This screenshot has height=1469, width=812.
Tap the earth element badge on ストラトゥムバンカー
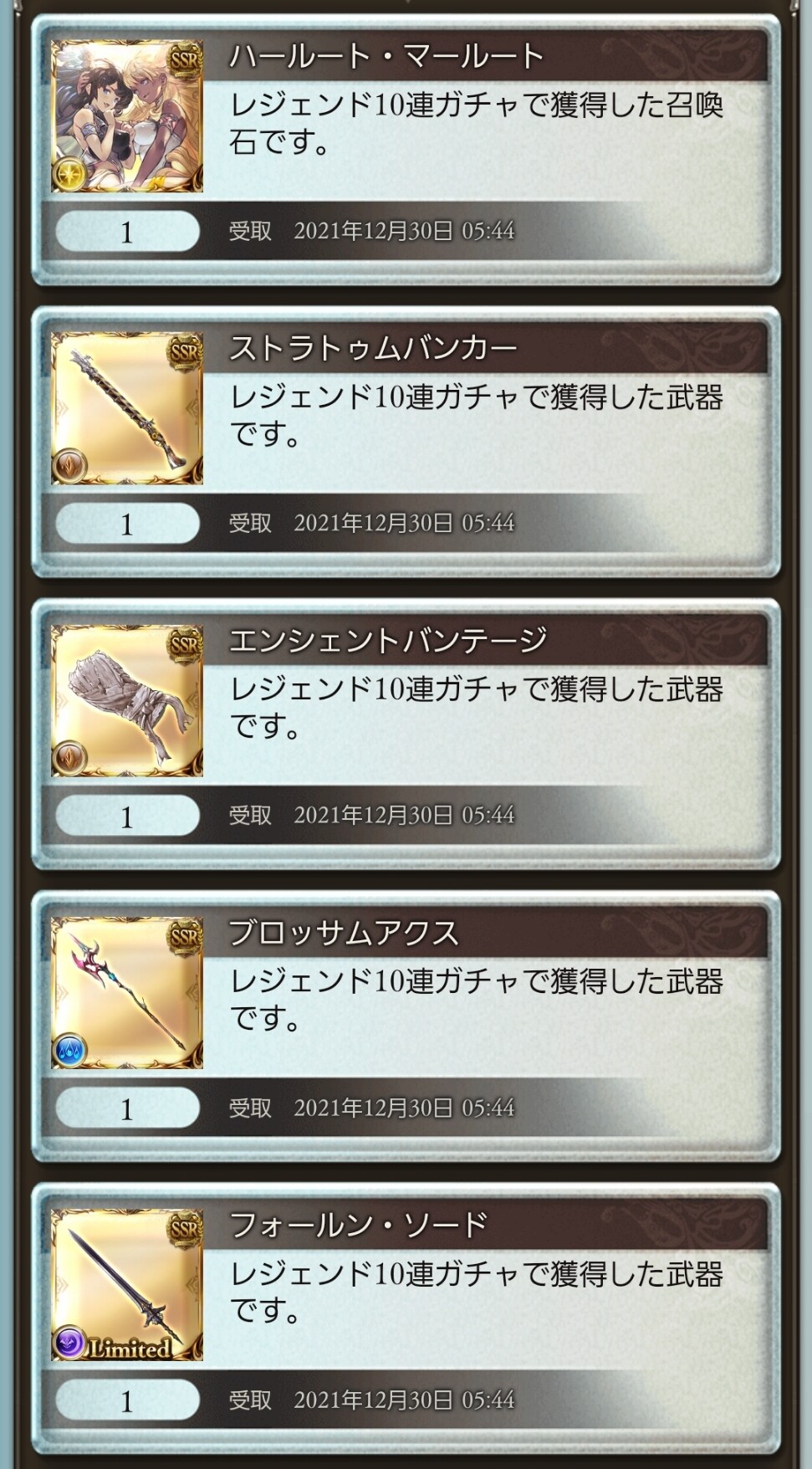point(70,468)
